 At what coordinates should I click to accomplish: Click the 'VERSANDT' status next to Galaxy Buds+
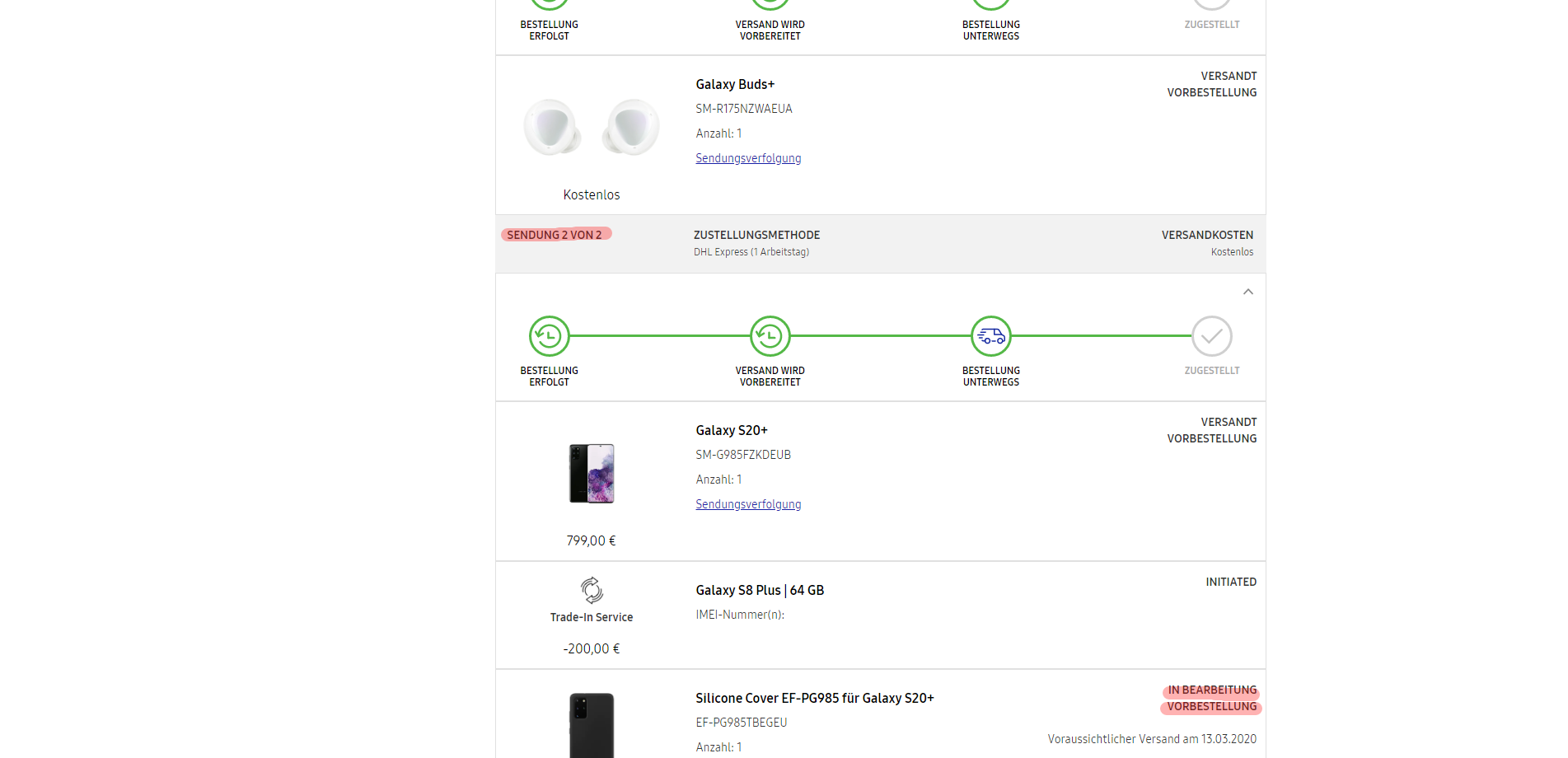click(1229, 76)
